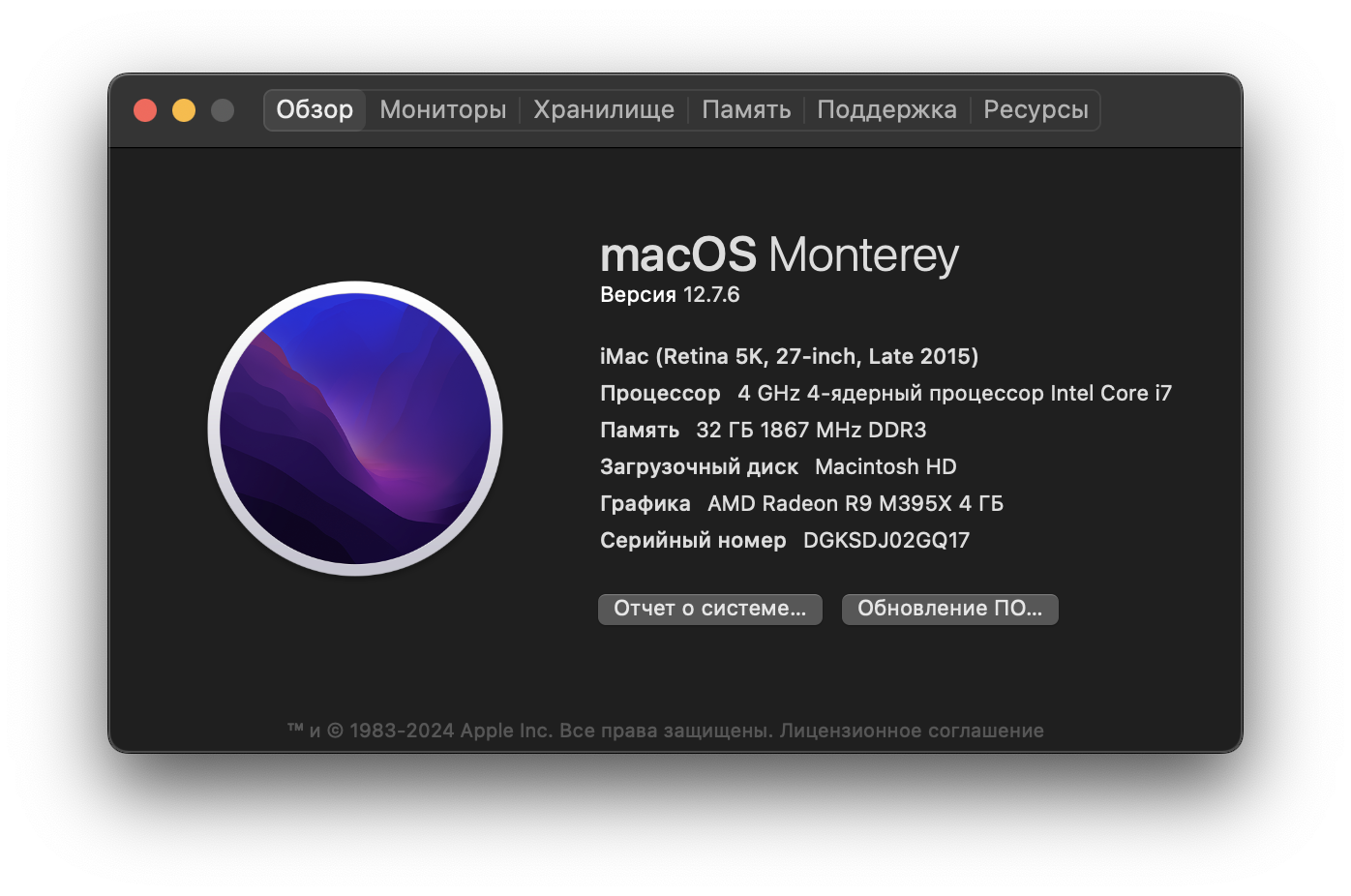Switch to the Обзор tab
The width and height of the screenshot is (1351, 896).
315,110
